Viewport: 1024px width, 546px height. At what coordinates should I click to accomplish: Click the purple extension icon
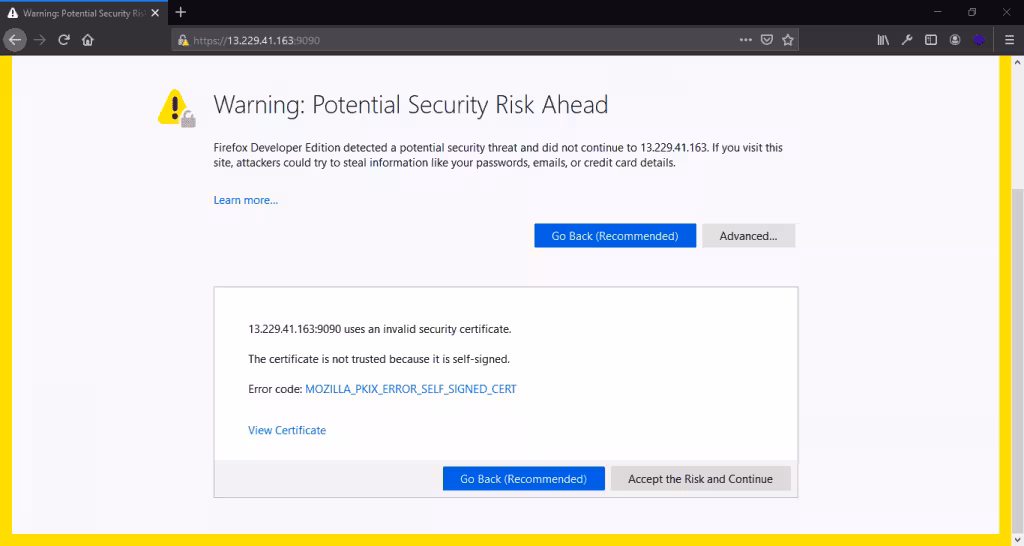[x=978, y=40]
